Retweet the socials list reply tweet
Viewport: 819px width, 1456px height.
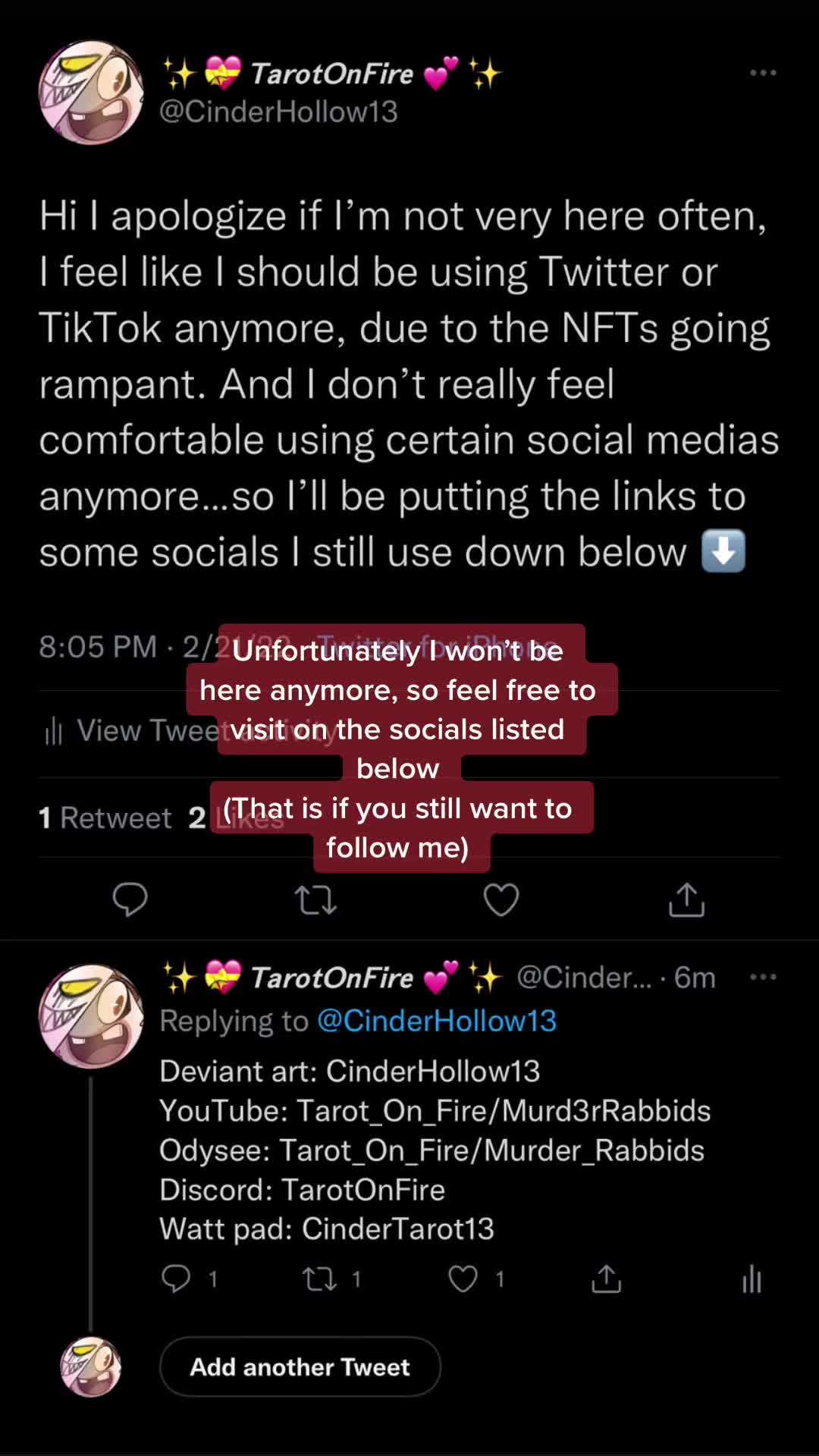tap(320, 1279)
